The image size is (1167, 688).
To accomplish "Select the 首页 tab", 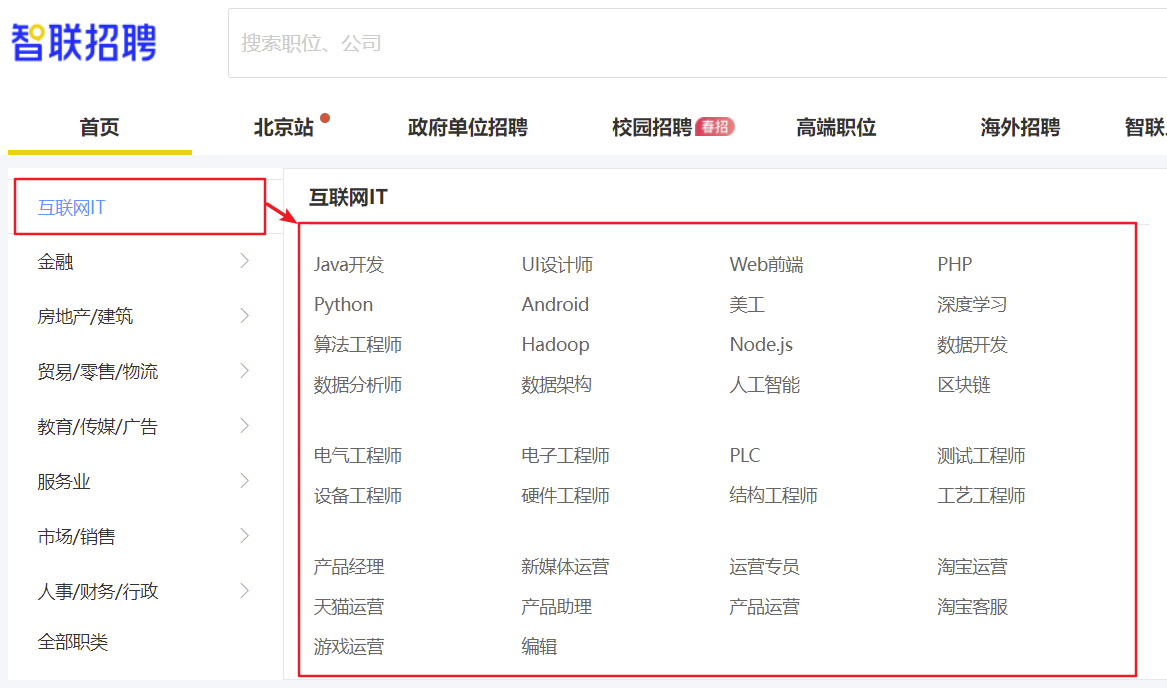I will pyautogui.click(x=99, y=127).
